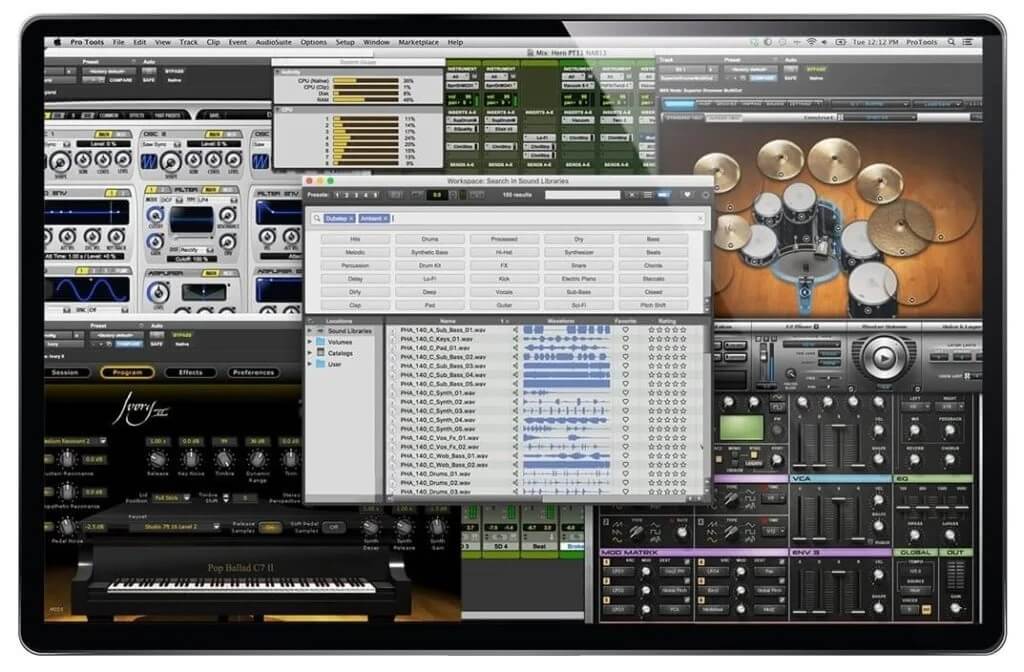Clear the tag search field
This screenshot has width=1024, height=672.
[700, 218]
